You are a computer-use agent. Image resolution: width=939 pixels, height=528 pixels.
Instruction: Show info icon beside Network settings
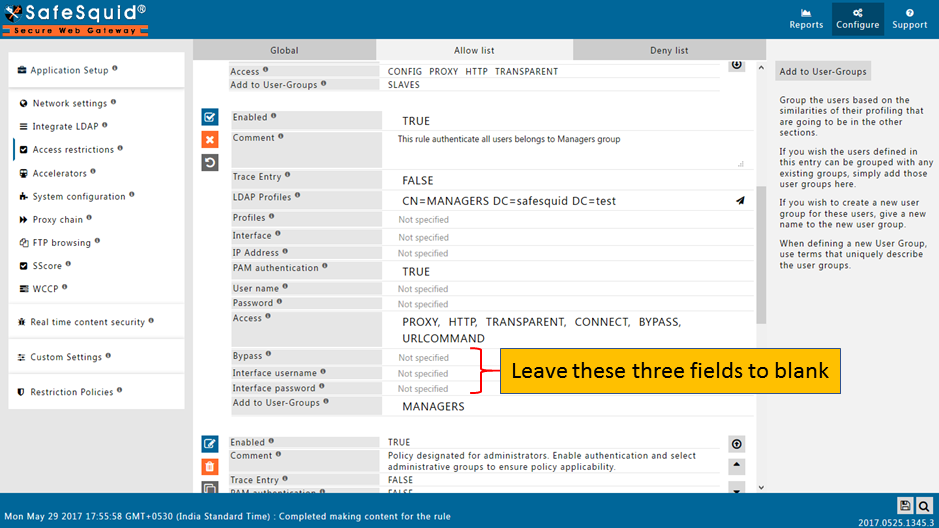pos(113,102)
